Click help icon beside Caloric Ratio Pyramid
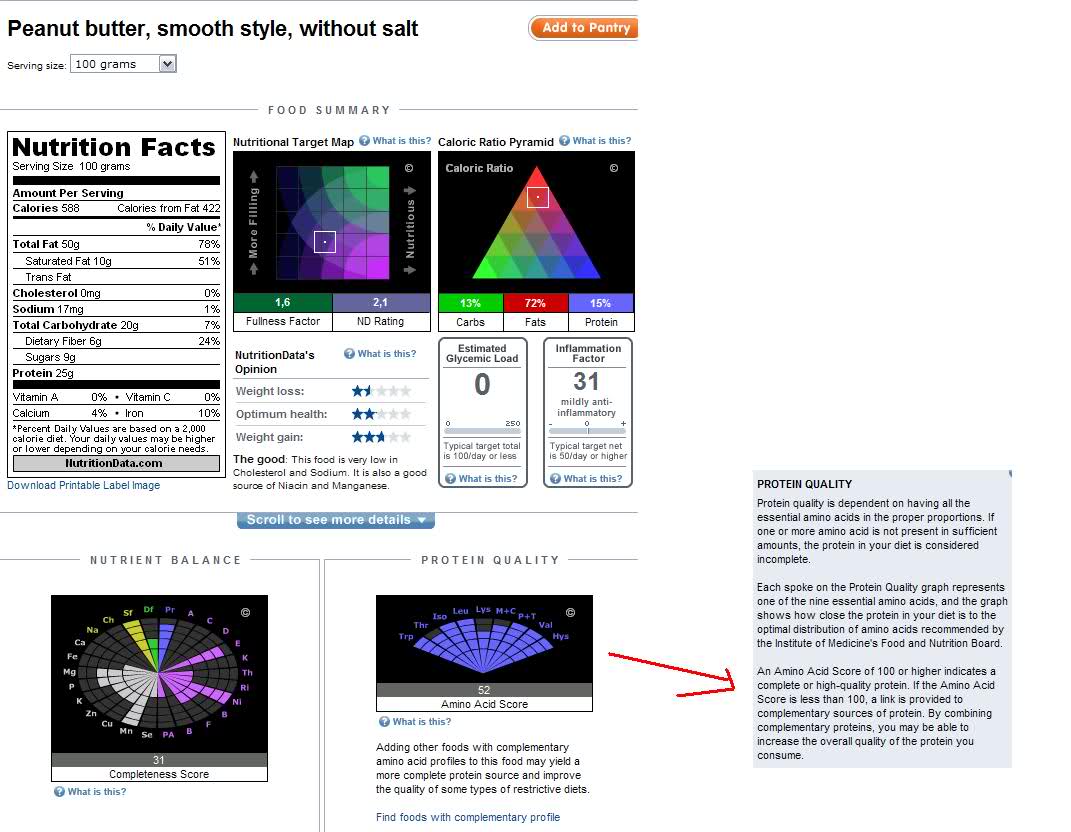1071x832 pixels. click(x=565, y=141)
